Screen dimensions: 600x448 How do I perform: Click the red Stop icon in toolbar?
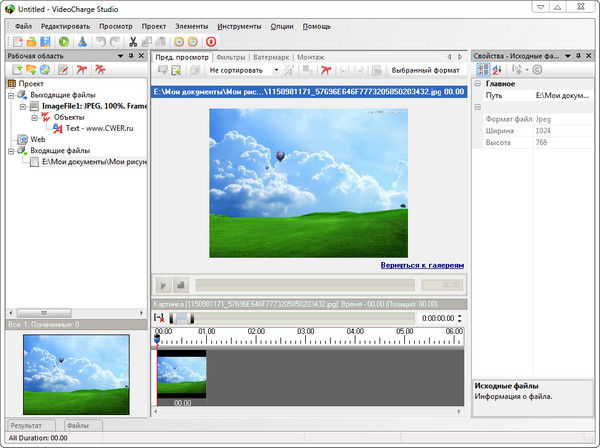coord(211,42)
